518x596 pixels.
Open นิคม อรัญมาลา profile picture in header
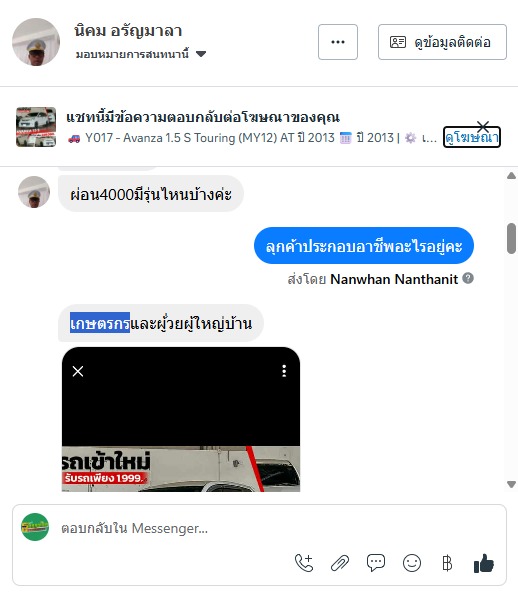36,42
